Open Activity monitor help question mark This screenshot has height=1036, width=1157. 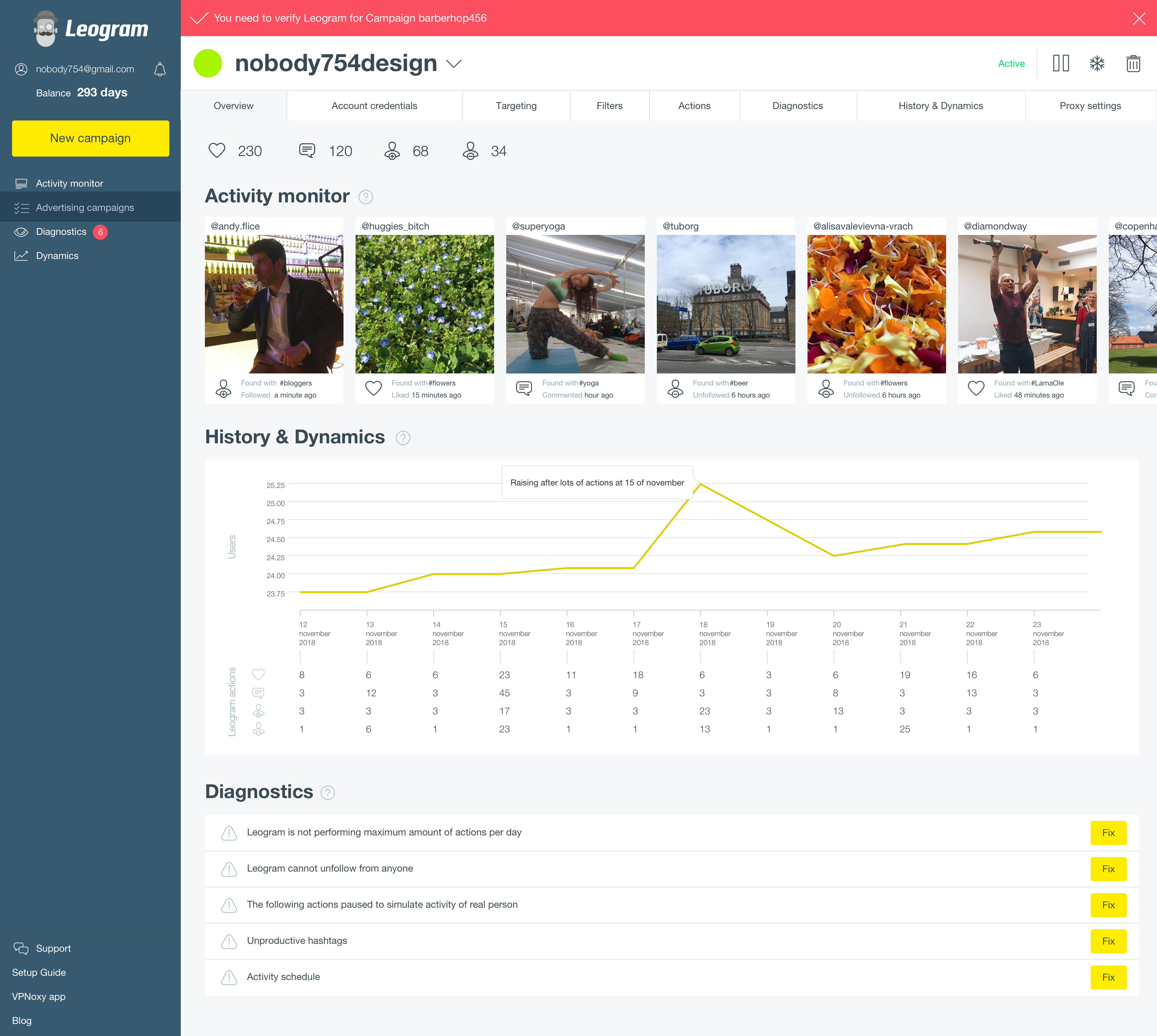[x=365, y=197]
